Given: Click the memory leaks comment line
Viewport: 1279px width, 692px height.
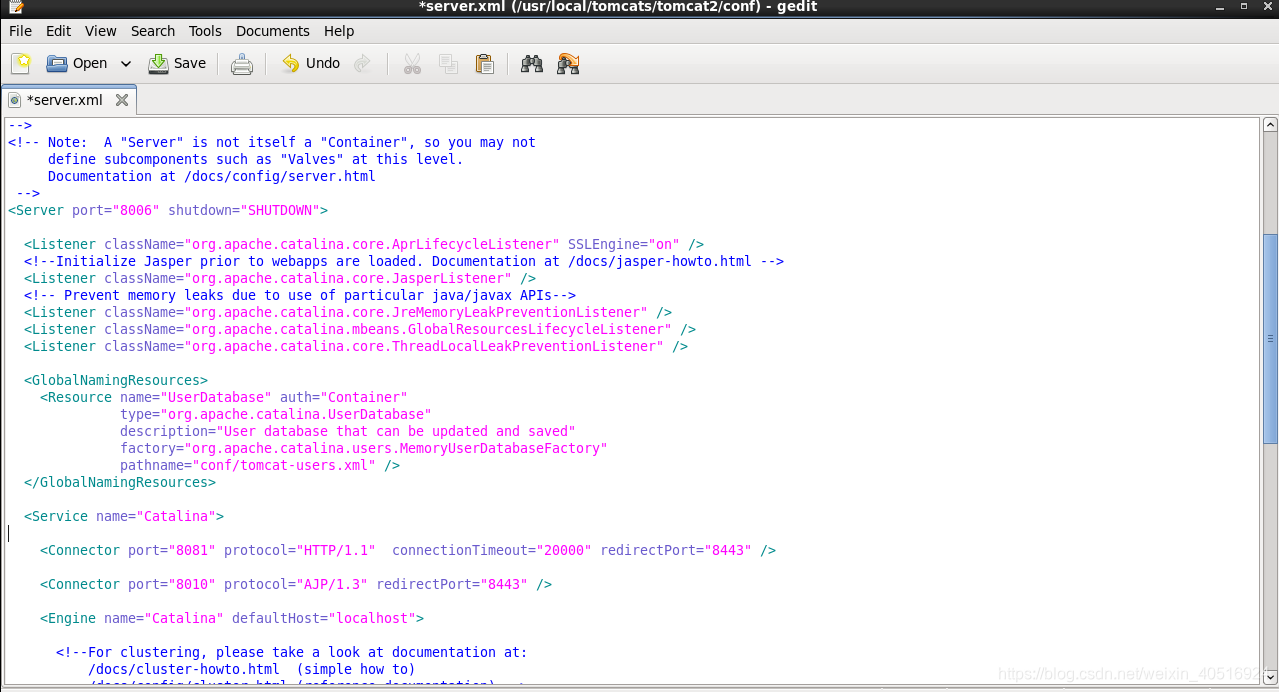Looking at the screenshot, I should point(300,295).
